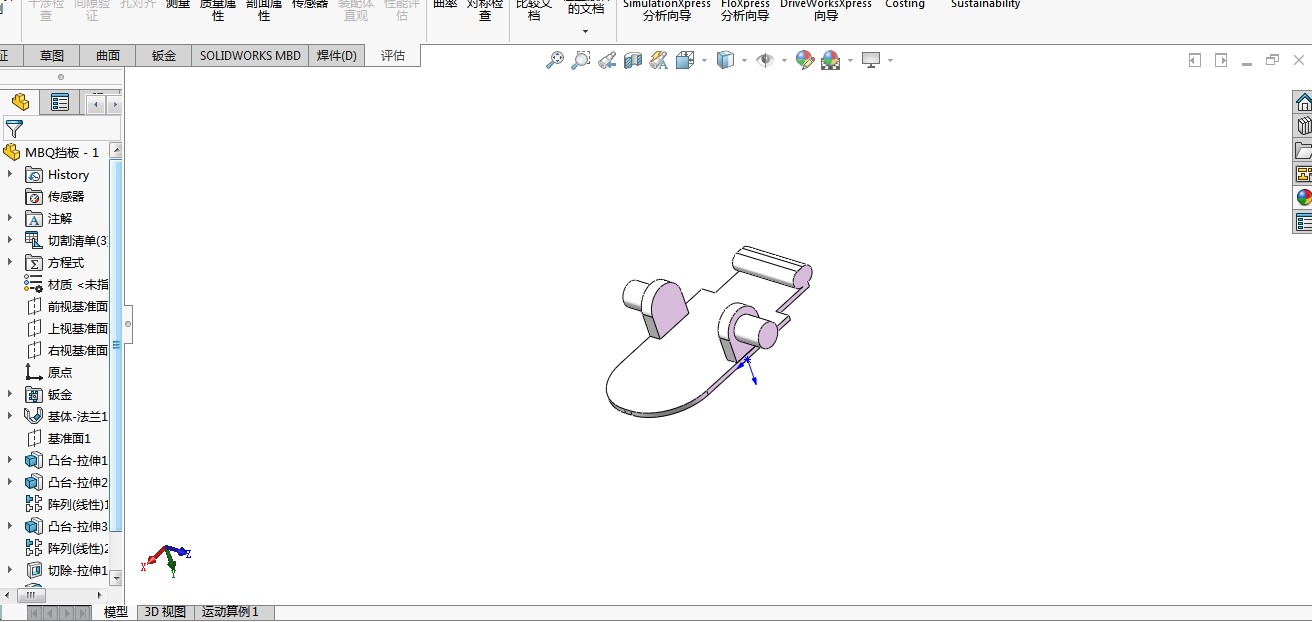Switch to the 3D 视图 bottom tab
The image size is (1312, 622).
pos(165,612)
